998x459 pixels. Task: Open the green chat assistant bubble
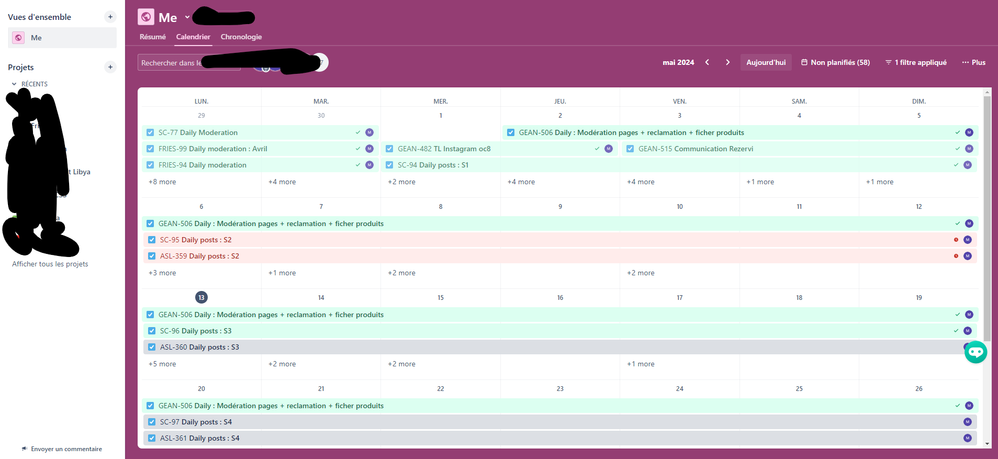click(x=975, y=352)
